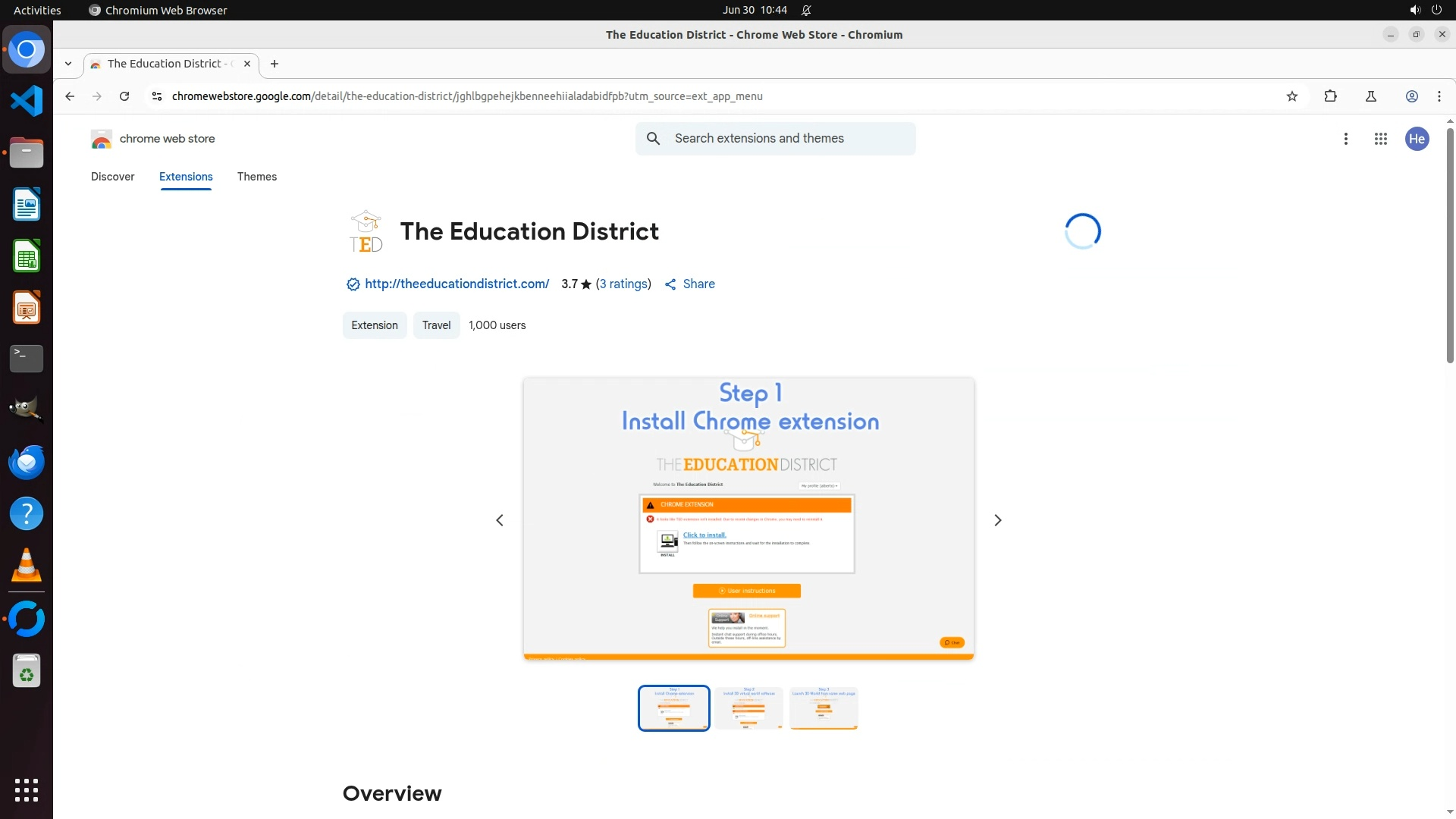This screenshot has width=1456, height=819.
Task: Click the site information icon
Action: pyautogui.click(x=157, y=96)
